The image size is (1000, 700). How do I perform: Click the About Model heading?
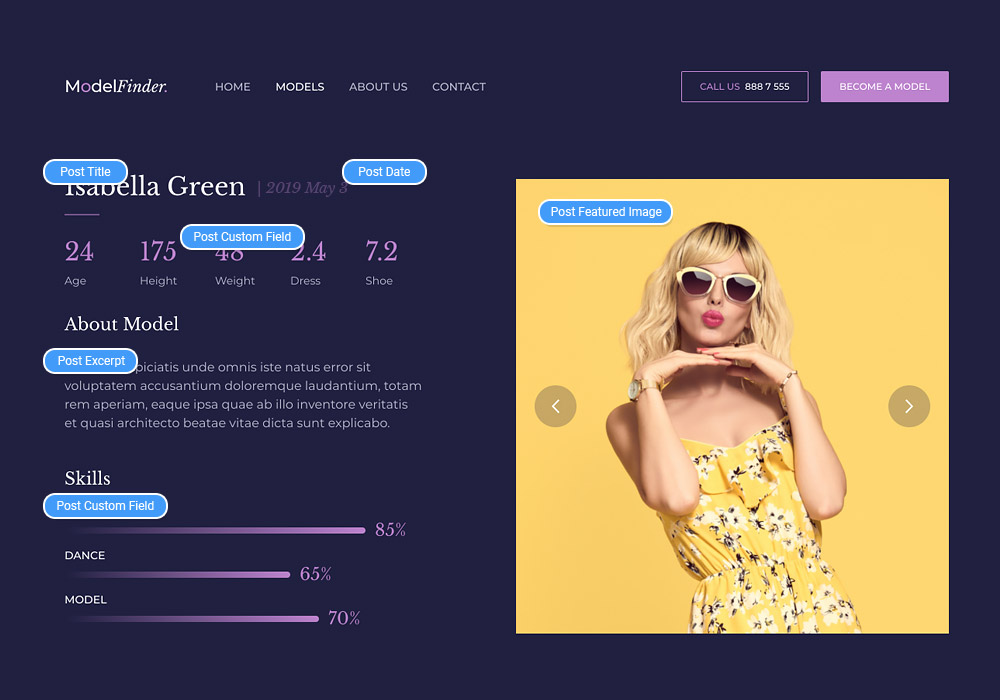pyautogui.click(x=122, y=324)
